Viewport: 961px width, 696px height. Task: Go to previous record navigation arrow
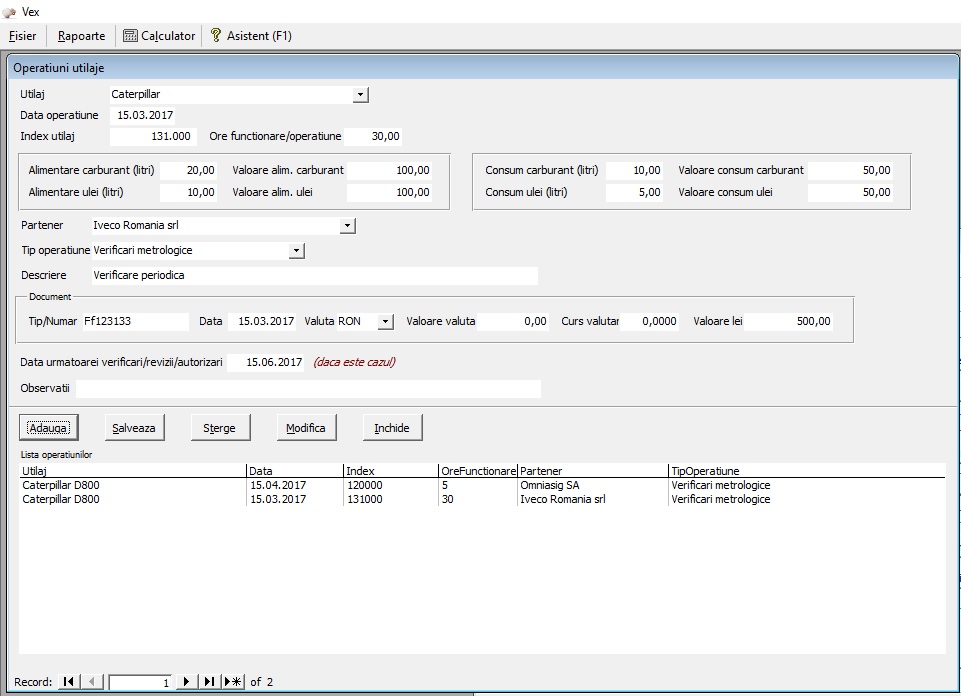[x=91, y=681]
